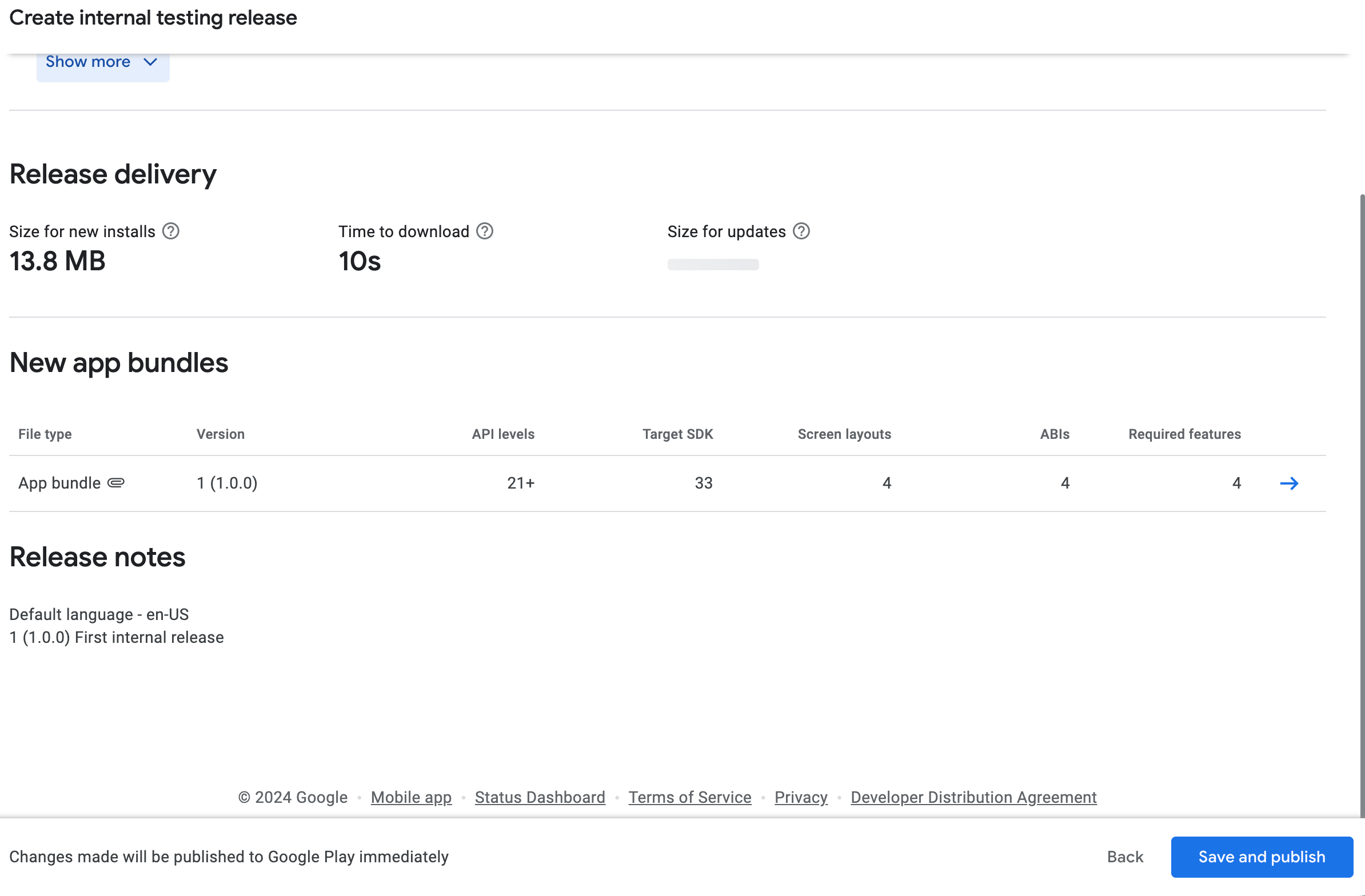1365x896 pixels.
Task: Click help icon beside Time to download
Action: tap(485, 231)
